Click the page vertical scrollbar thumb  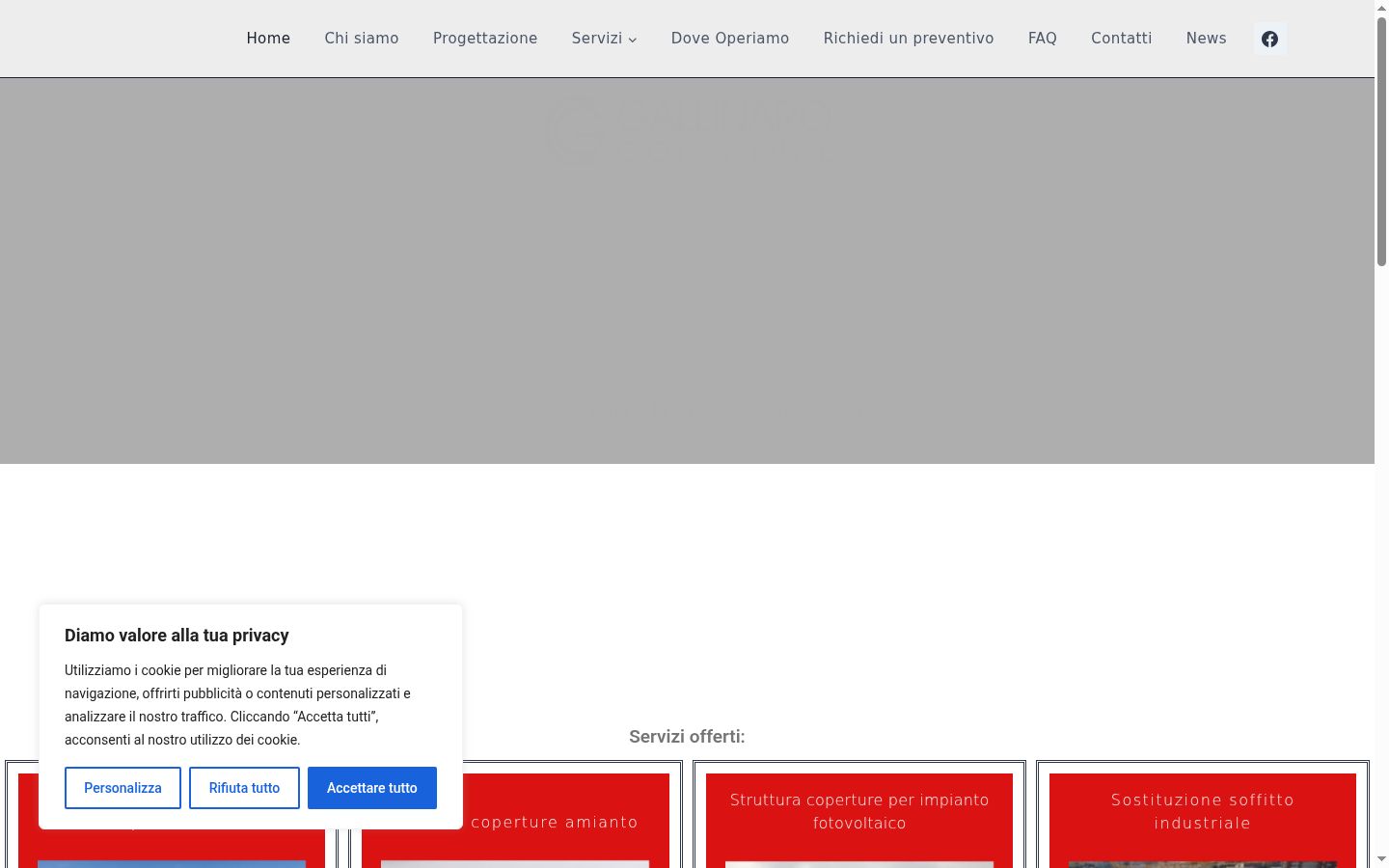click(x=1381, y=142)
